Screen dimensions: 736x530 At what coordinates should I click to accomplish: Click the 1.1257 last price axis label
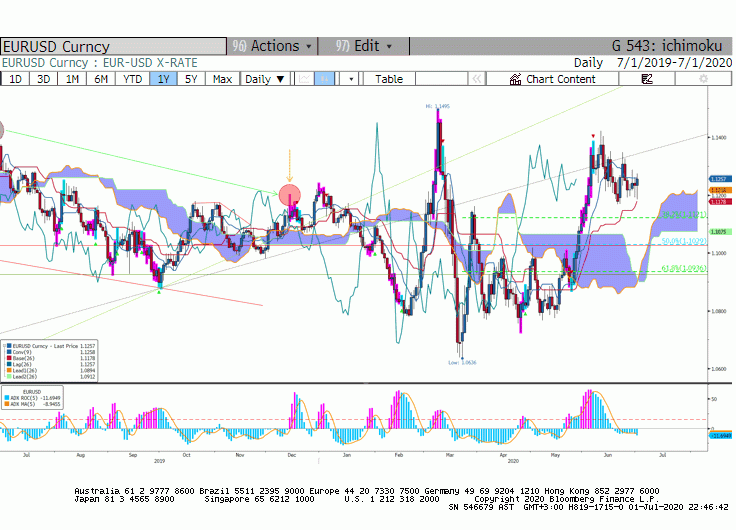tap(720, 179)
